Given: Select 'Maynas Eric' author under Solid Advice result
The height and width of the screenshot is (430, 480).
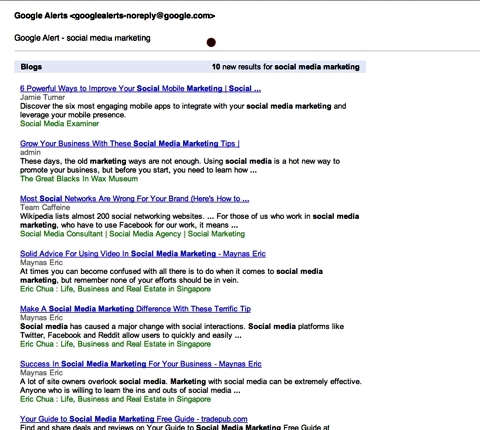Looking at the screenshot, I should point(41,262).
